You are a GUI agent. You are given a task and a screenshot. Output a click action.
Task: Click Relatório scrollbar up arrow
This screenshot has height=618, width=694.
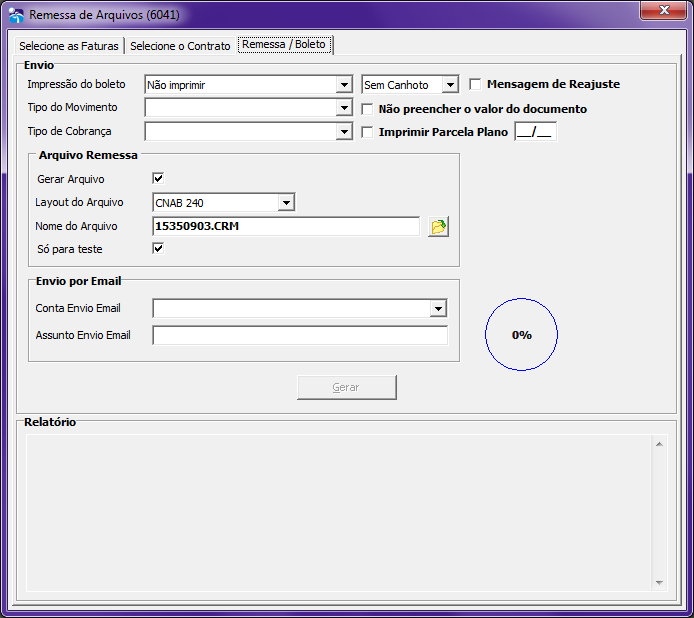[x=659, y=444]
